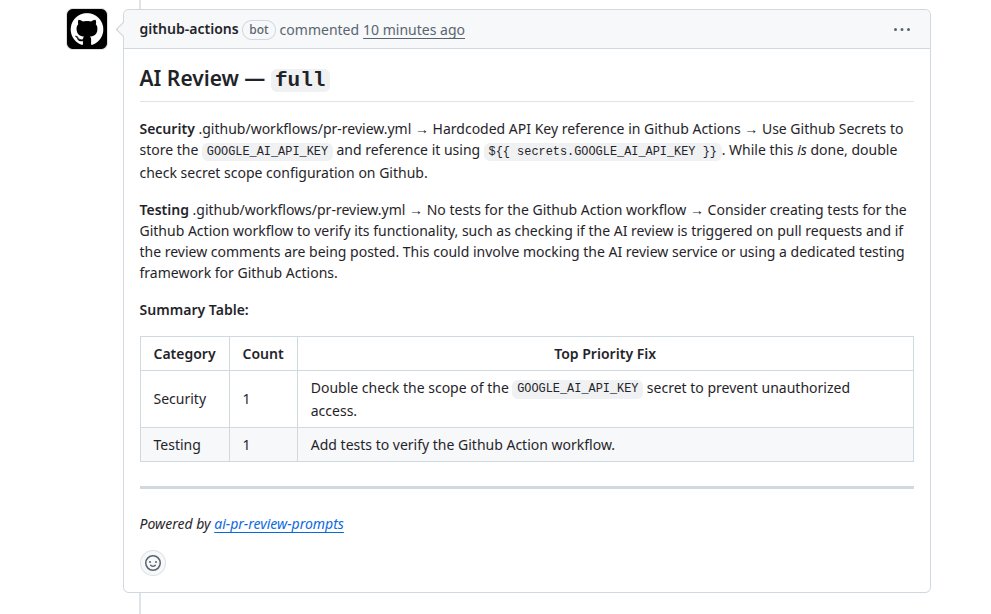Click the '${{ secrets.GOOGLE_AI_API_KEY }}' code snippet
This screenshot has width=991, height=614.
pyautogui.click(x=602, y=150)
